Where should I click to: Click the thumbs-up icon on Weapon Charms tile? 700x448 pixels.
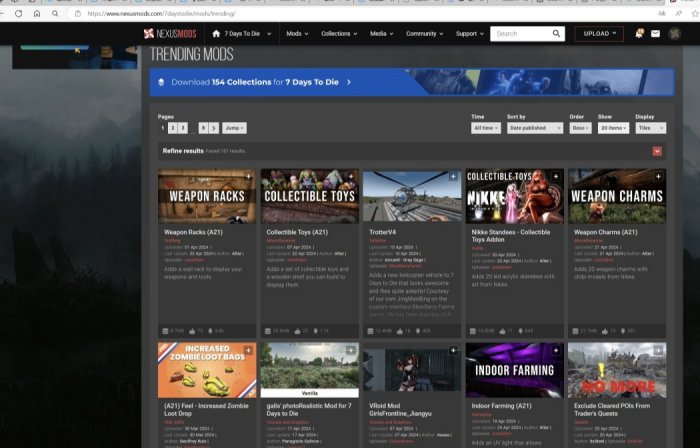(605, 331)
